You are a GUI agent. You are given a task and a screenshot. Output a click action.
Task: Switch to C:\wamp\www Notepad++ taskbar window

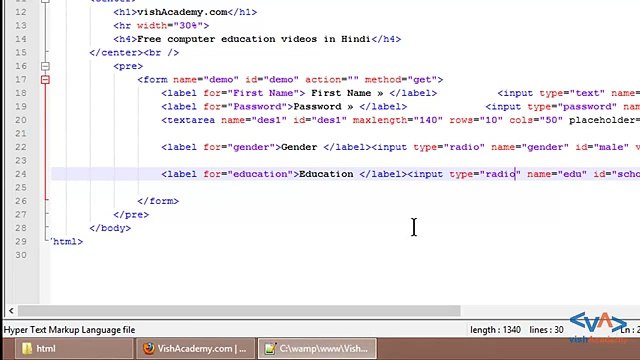(x=317, y=349)
